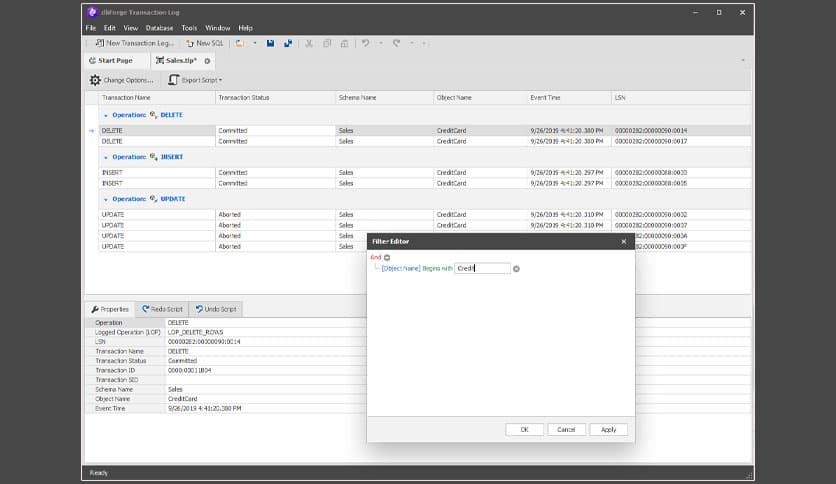This screenshot has height=484, width=836.
Task: Click the Begins with operator link
Action: pos(438,269)
